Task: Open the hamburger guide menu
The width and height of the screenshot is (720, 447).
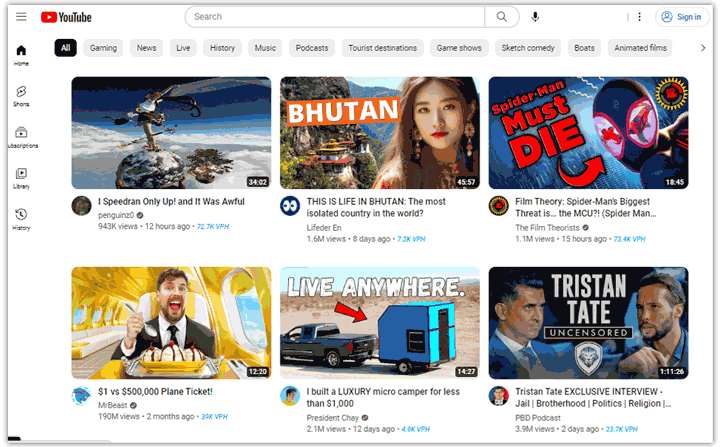Action: tap(21, 17)
